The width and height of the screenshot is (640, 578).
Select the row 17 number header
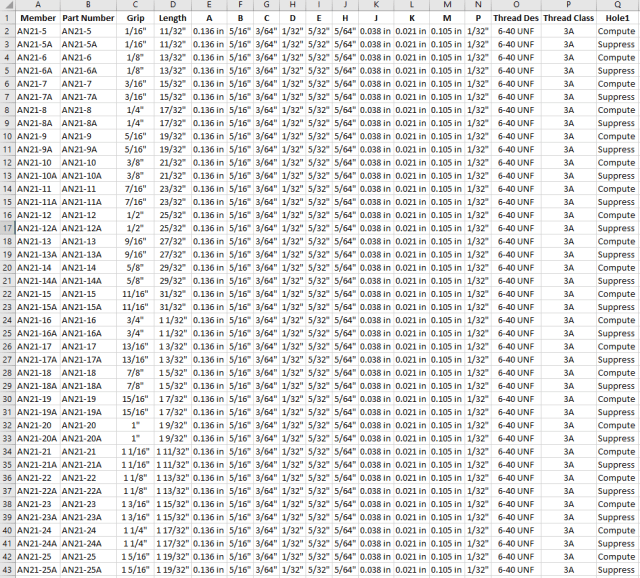click(x=7, y=228)
